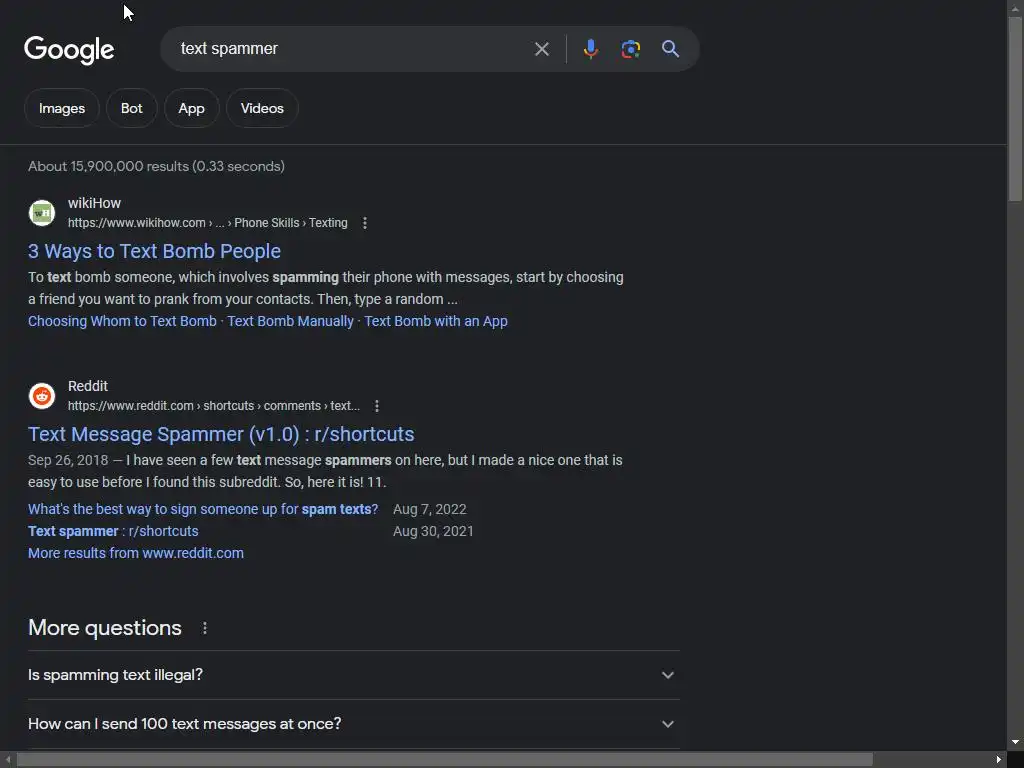Open 'Text Bomb with an App' sublink
The image size is (1024, 768).
(436, 321)
